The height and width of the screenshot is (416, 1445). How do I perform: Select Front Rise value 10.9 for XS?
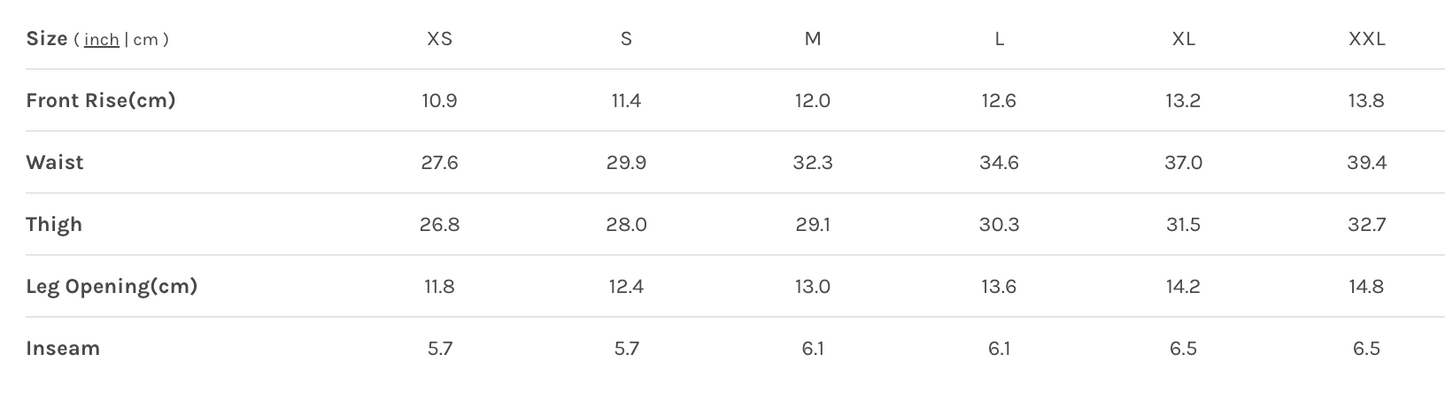[440, 101]
